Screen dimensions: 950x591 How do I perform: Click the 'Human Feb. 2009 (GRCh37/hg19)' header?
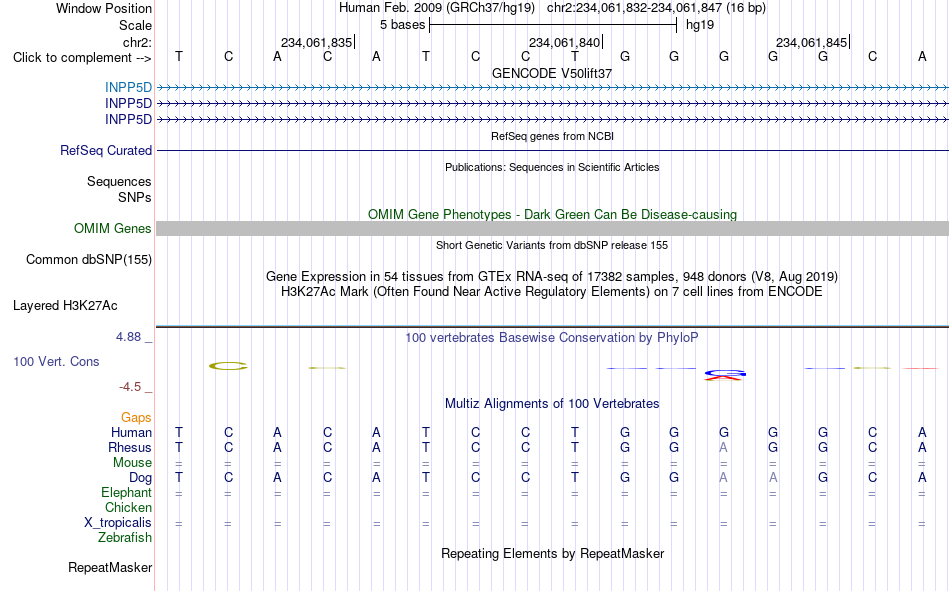pyautogui.click(x=437, y=8)
